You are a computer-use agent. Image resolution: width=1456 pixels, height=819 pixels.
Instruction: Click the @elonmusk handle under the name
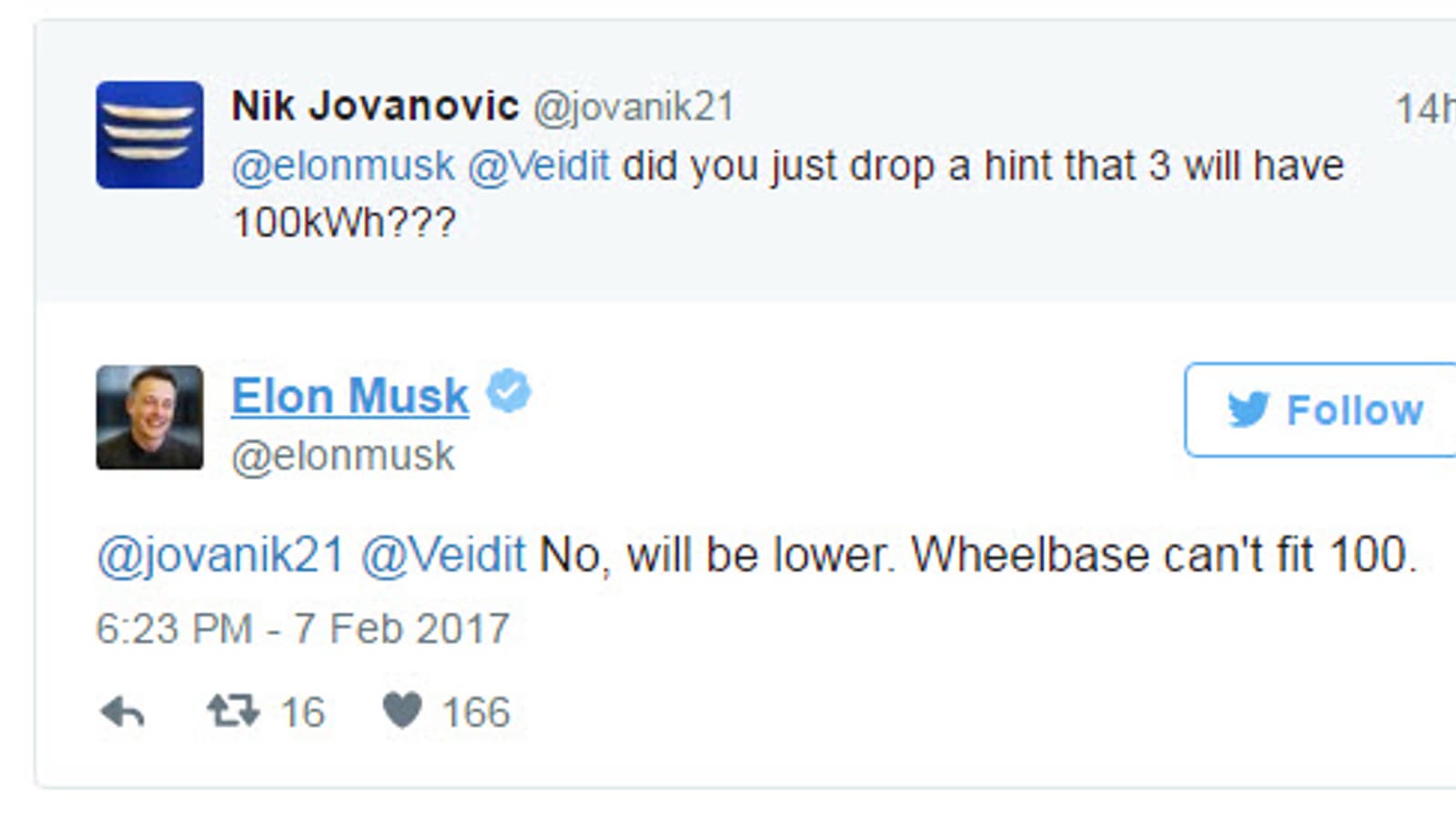(x=343, y=456)
